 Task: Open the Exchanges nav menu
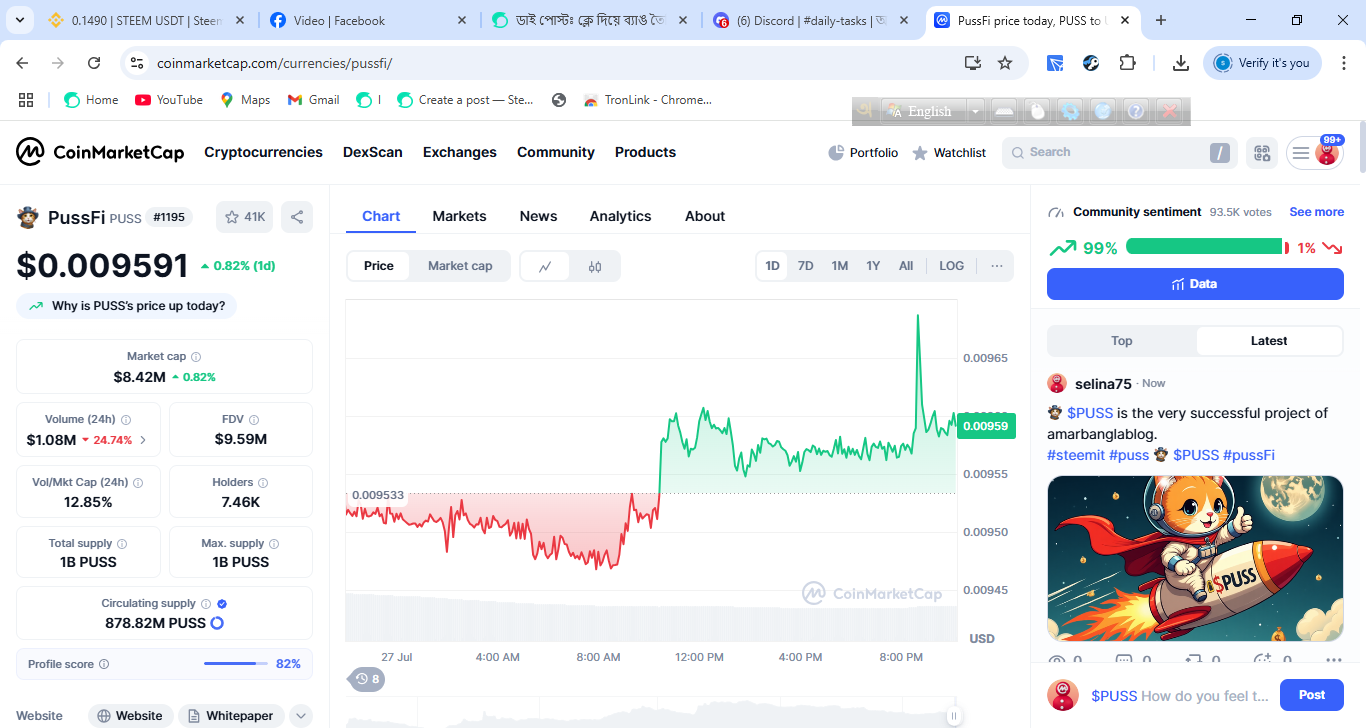[x=460, y=152]
